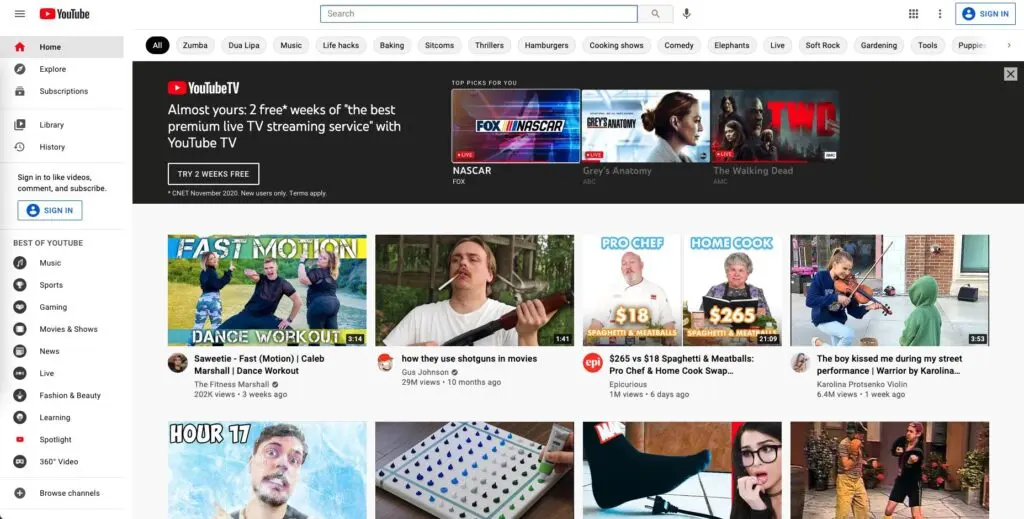Dismiss the YouTube TV promo banner
The height and width of the screenshot is (519, 1024).
click(x=1010, y=74)
